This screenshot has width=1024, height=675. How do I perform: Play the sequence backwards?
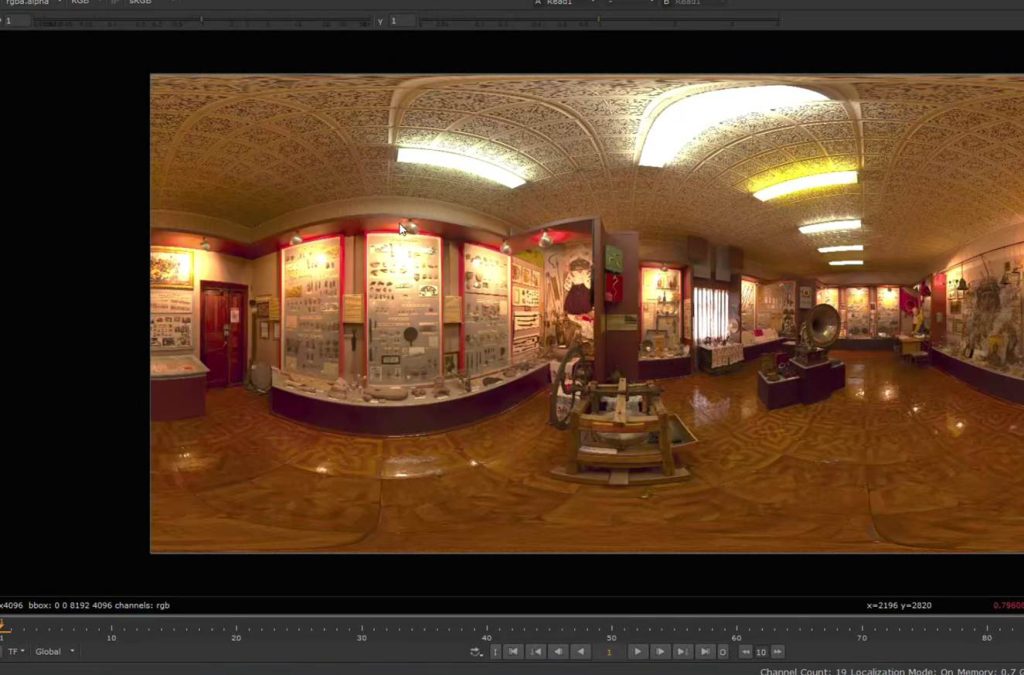point(580,652)
